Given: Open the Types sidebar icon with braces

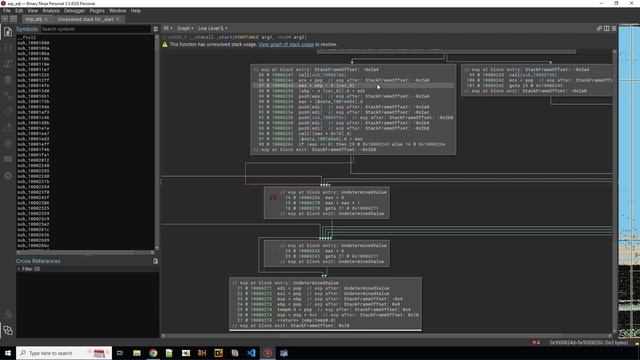Looking at the screenshot, I should pos(8,48).
